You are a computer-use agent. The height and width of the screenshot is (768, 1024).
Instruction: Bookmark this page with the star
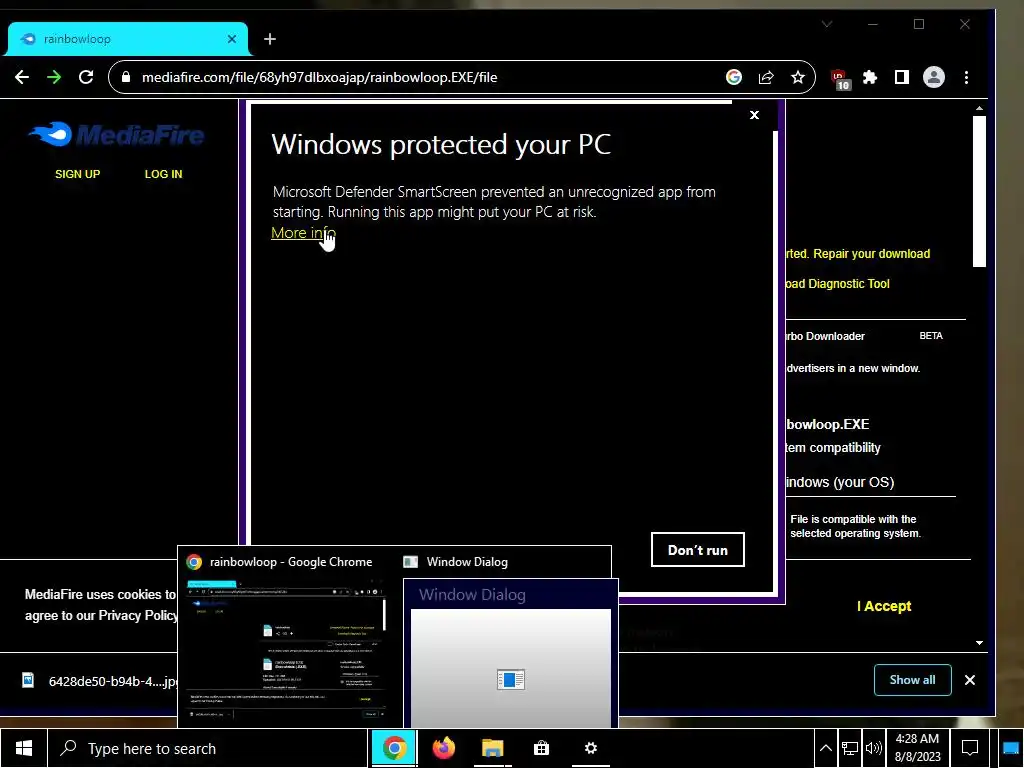[797, 77]
